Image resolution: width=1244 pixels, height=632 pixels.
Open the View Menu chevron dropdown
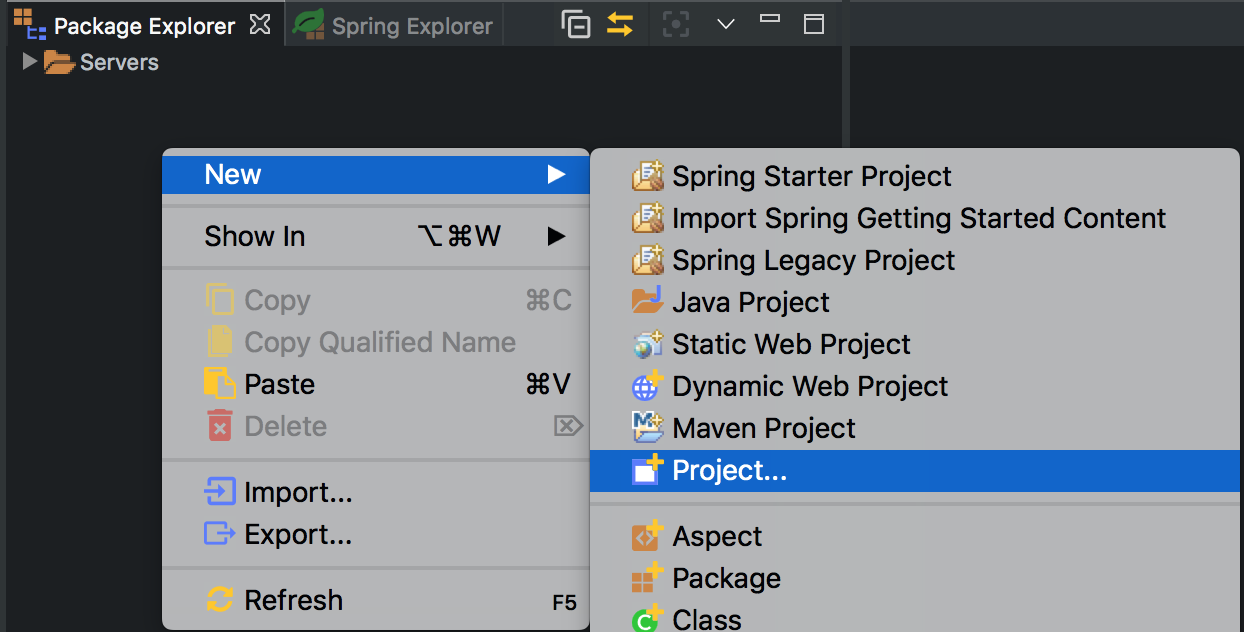coord(726,25)
